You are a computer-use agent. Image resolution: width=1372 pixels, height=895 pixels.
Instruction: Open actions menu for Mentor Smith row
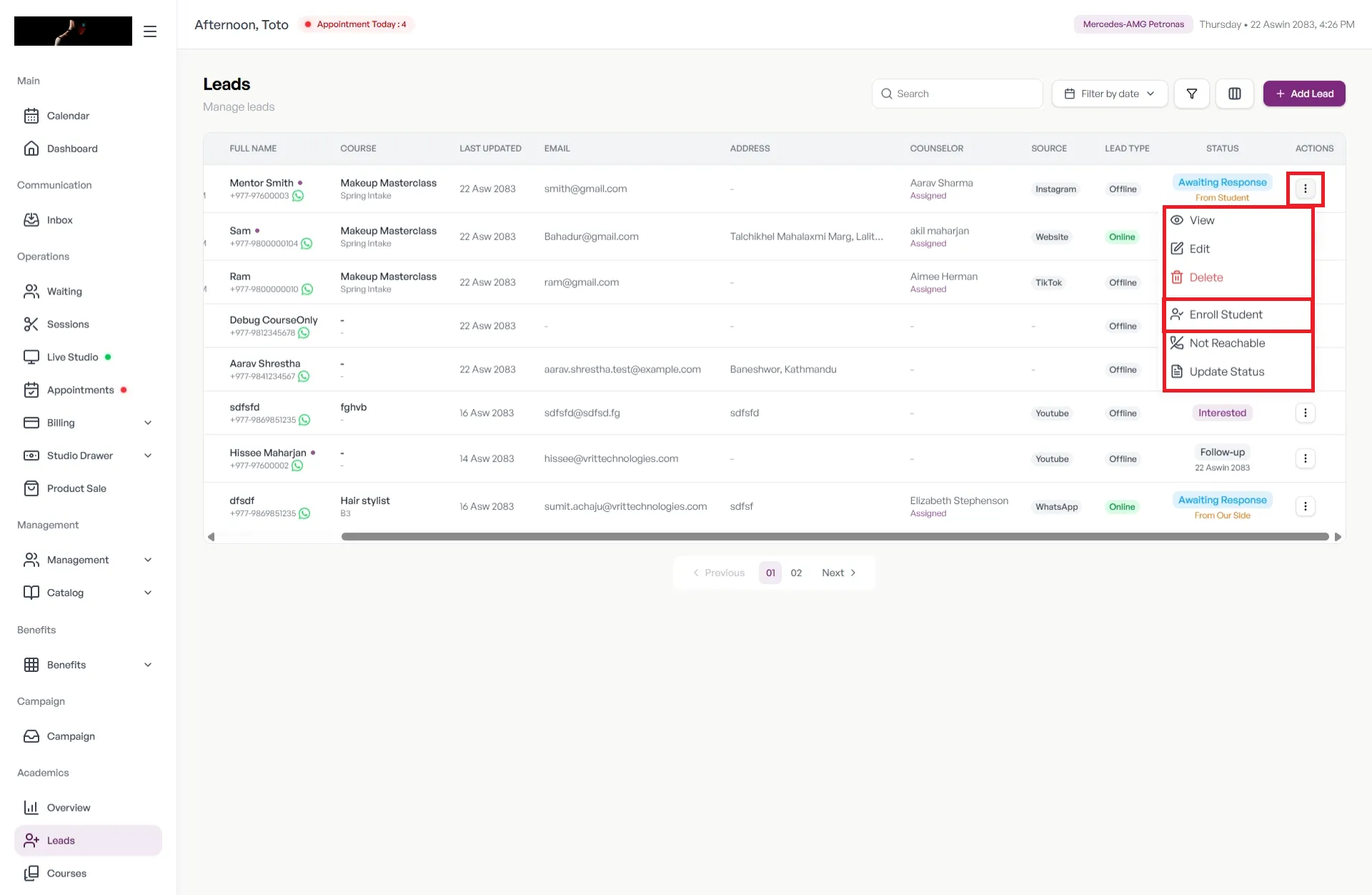(1305, 189)
